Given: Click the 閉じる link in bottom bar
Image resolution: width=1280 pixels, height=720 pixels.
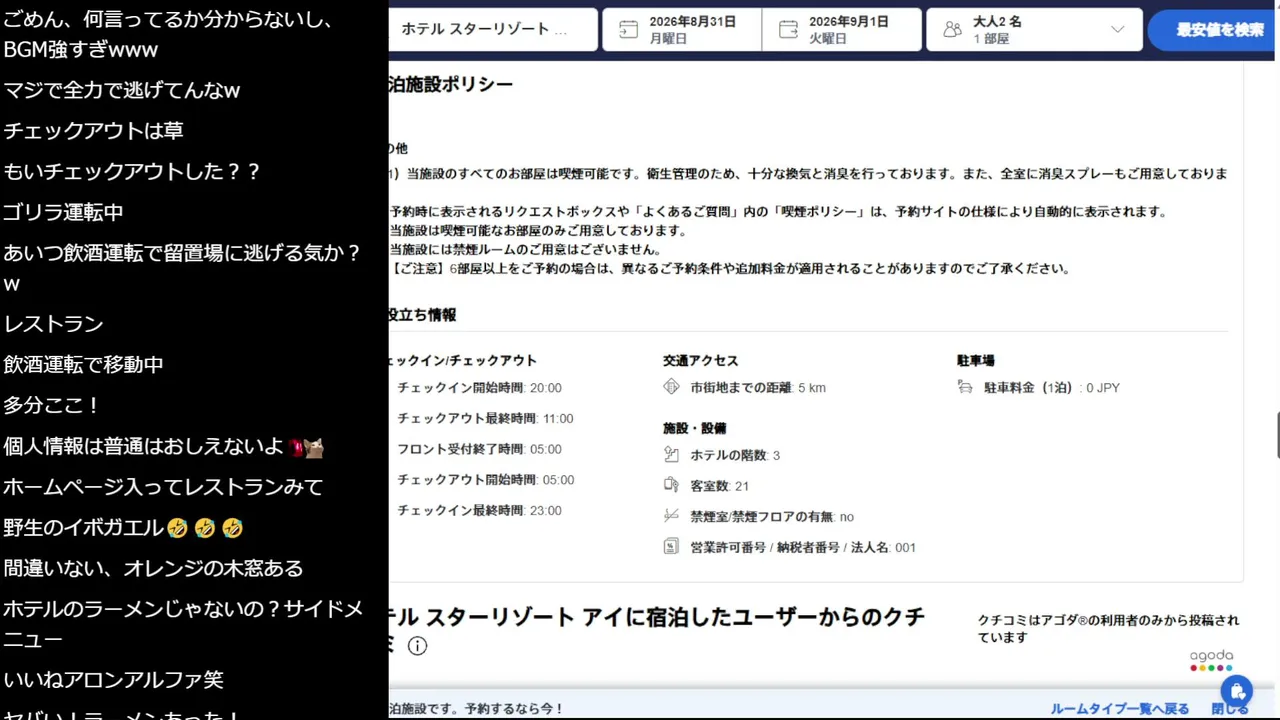Looking at the screenshot, I should (1229, 709).
